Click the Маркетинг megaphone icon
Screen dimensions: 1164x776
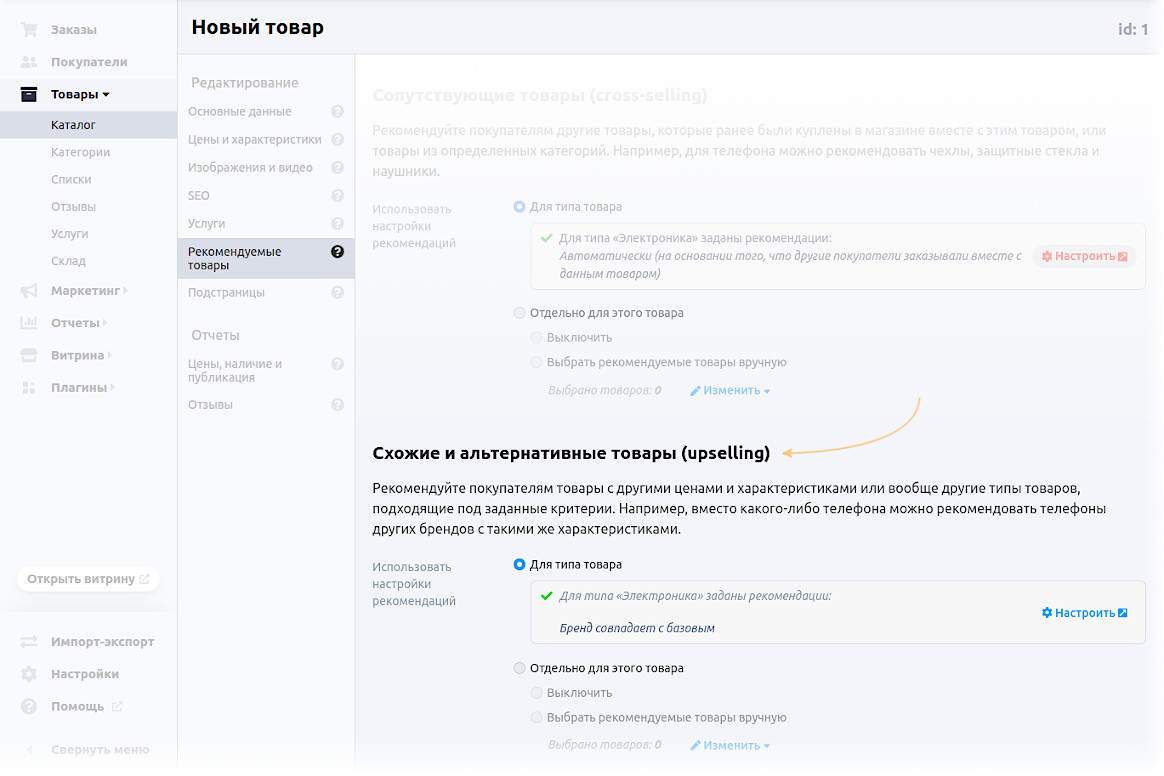click(29, 291)
